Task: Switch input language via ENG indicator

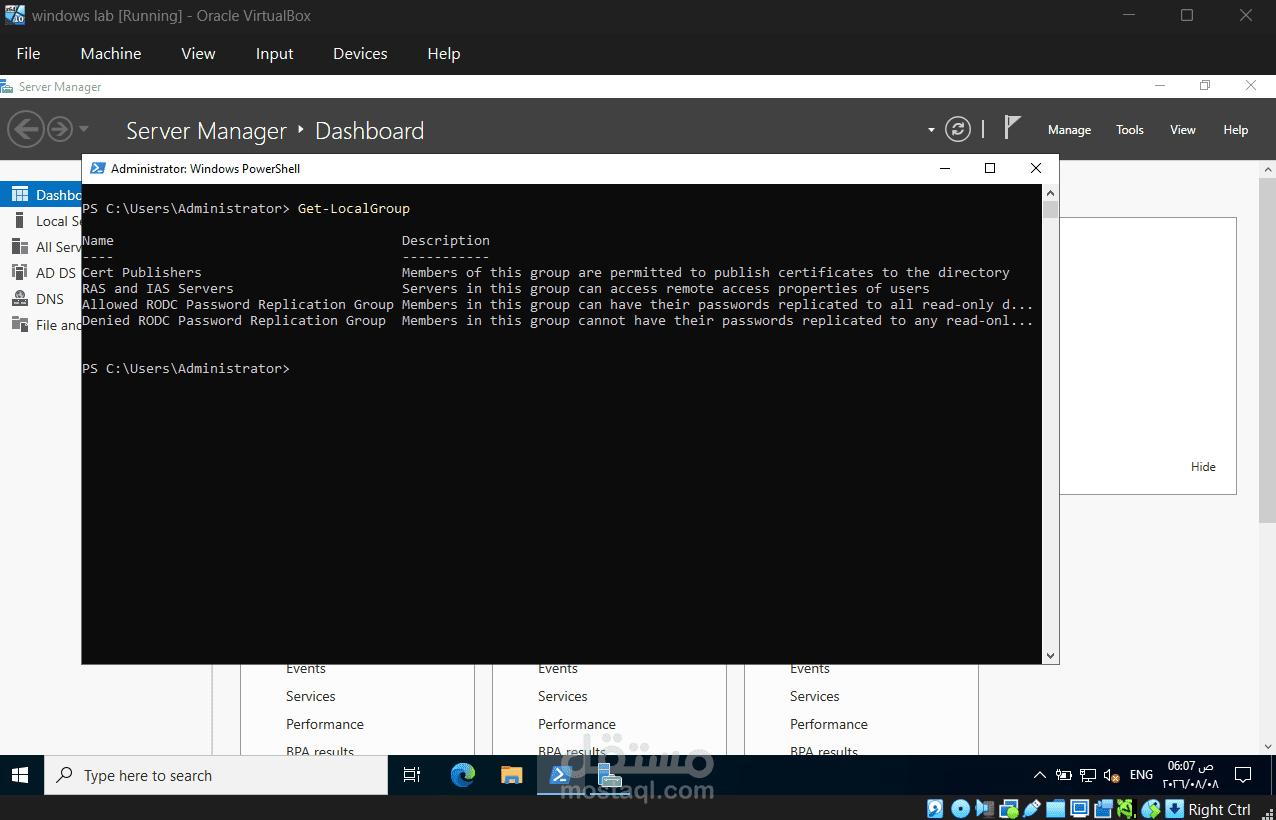Action: [1141, 775]
